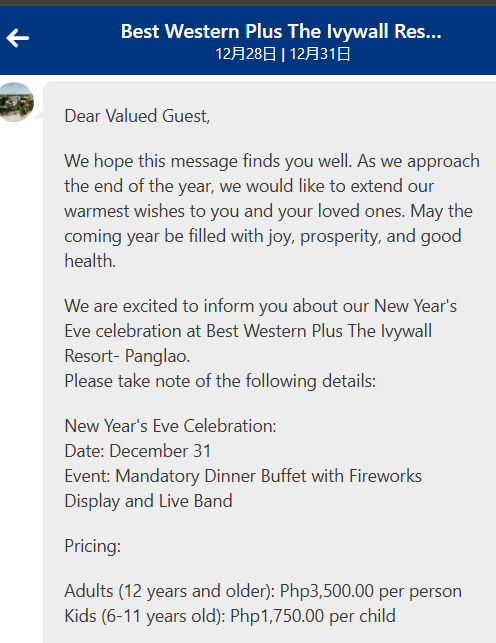
Task: Click the "We hope this message finds you well" line
Action: click(x=272, y=161)
